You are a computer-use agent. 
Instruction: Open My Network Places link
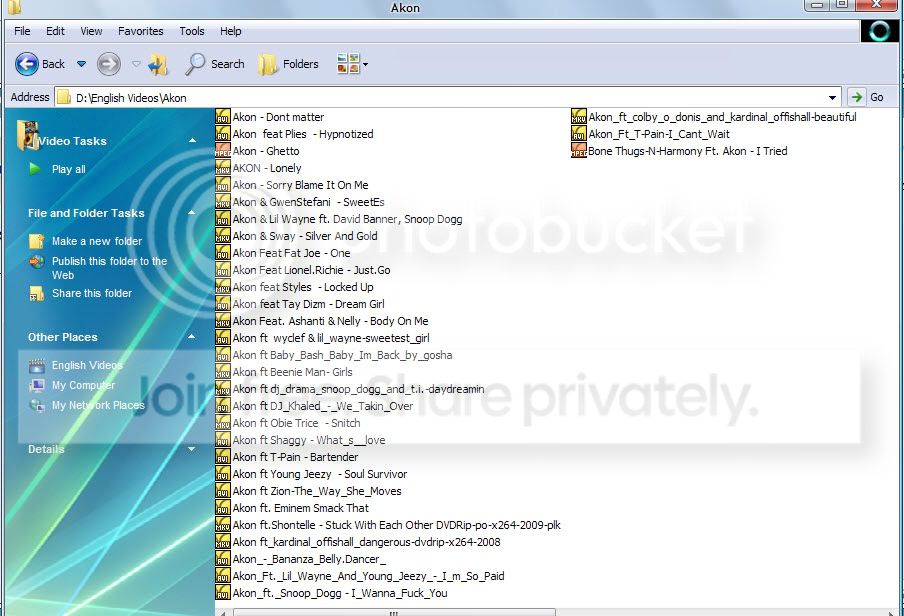click(x=98, y=405)
